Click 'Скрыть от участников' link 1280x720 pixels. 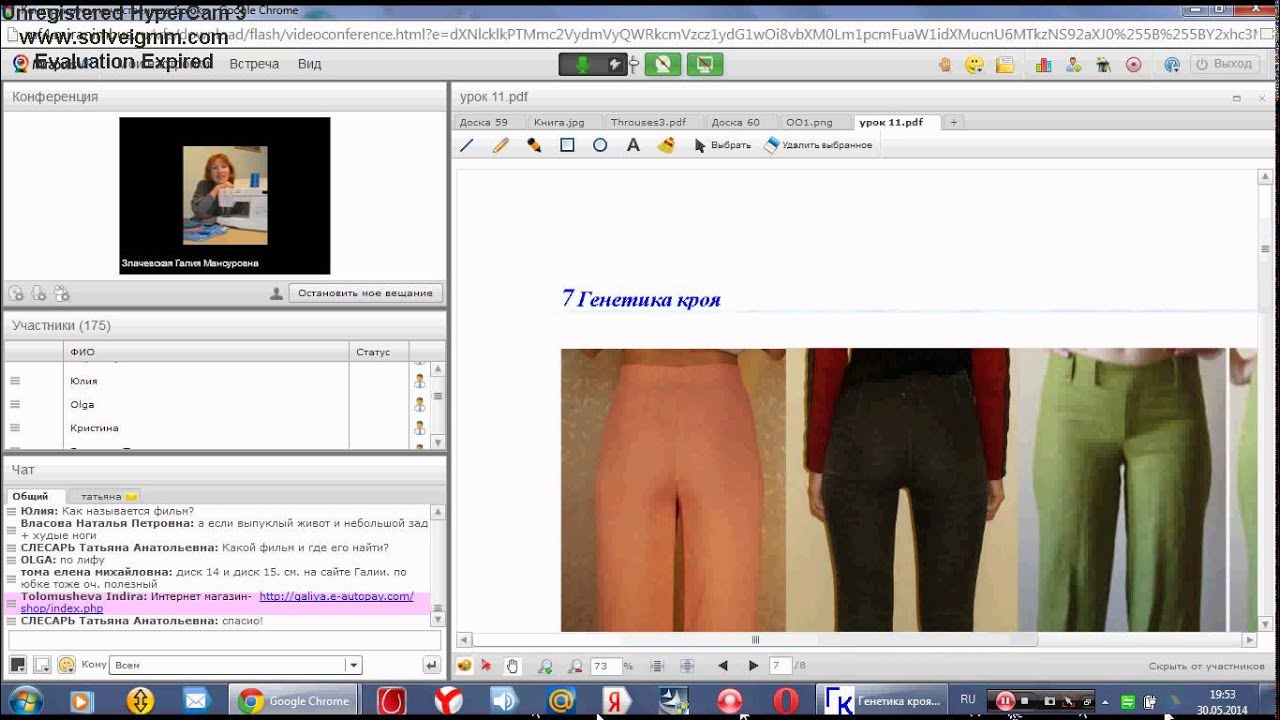1206,666
